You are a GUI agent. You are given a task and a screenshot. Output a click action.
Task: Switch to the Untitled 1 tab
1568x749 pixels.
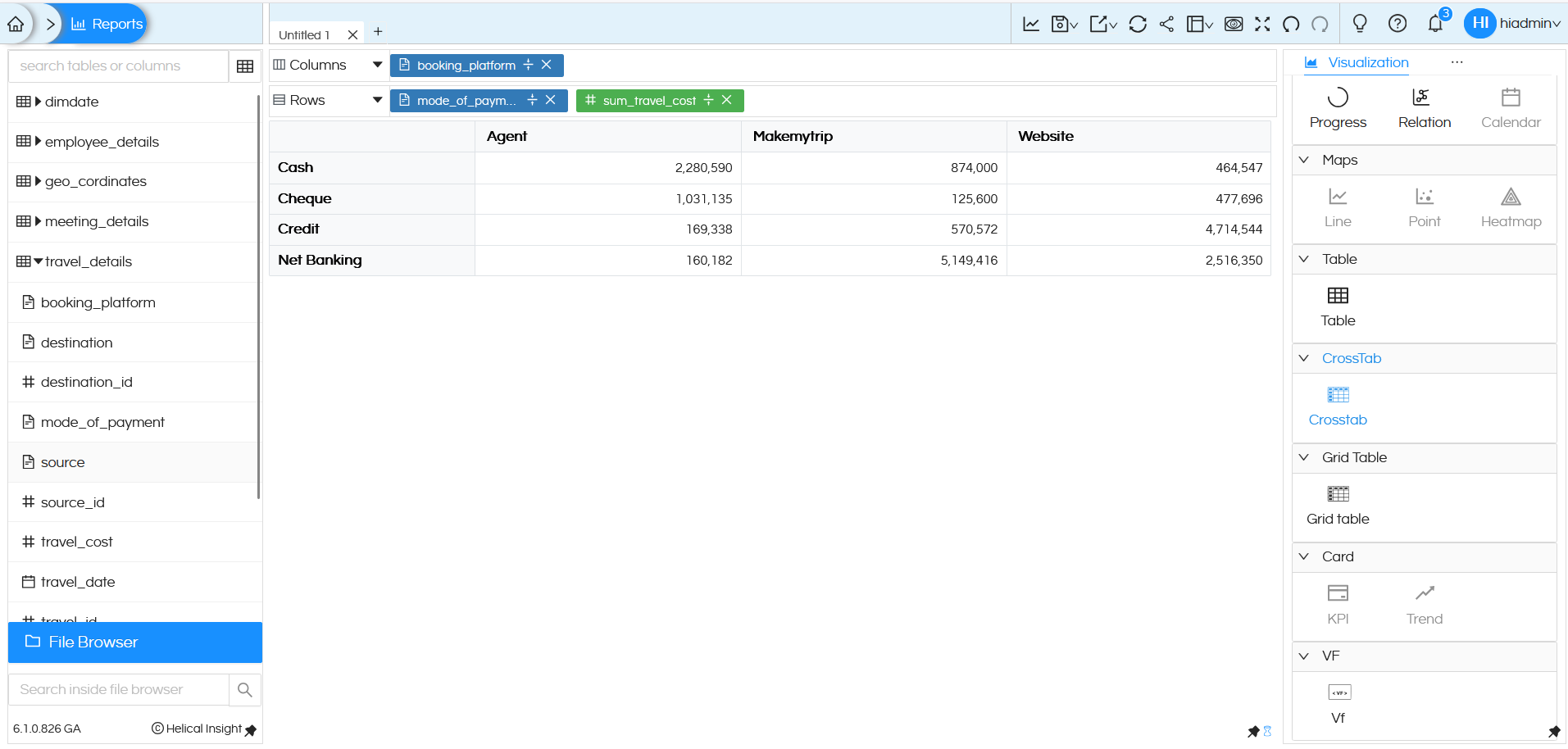(304, 34)
